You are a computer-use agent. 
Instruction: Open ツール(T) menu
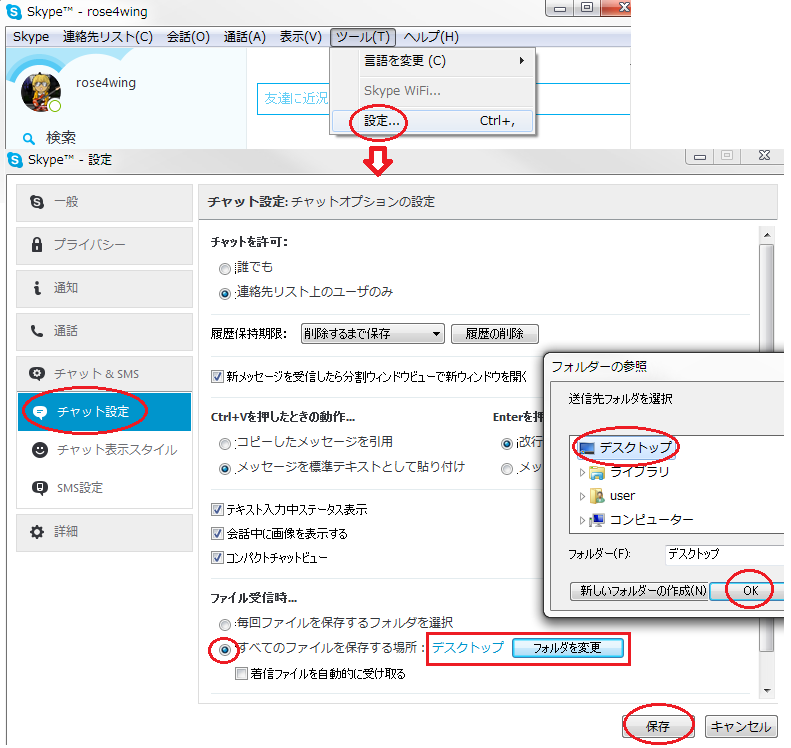point(363,37)
